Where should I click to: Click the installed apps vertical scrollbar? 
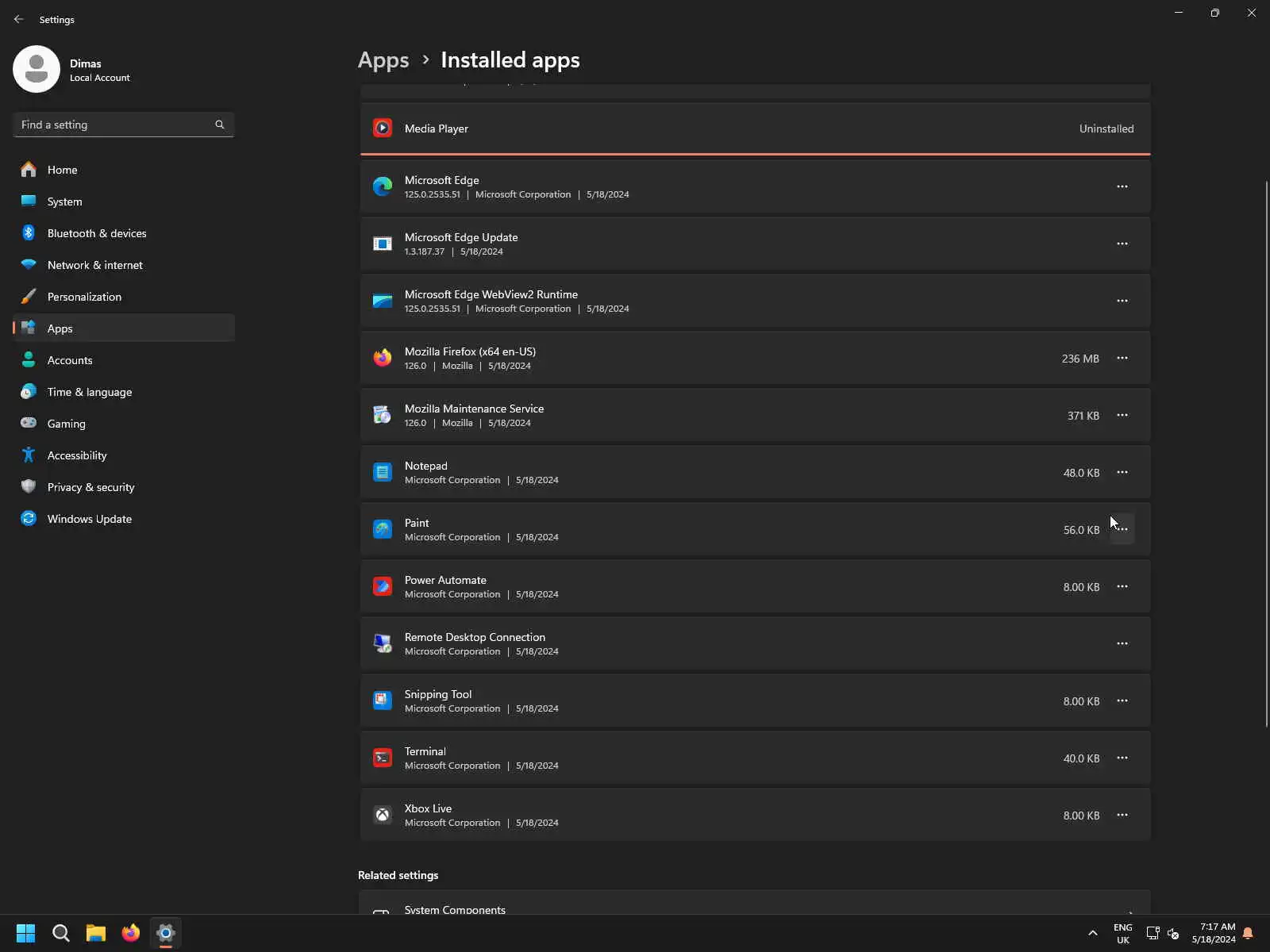click(1266, 452)
